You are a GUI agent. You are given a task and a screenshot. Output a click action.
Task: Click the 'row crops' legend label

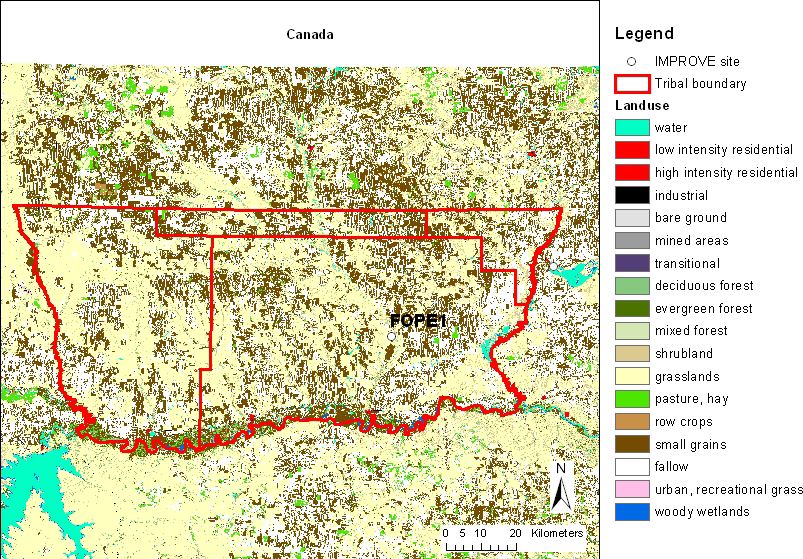click(x=684, y=422)
